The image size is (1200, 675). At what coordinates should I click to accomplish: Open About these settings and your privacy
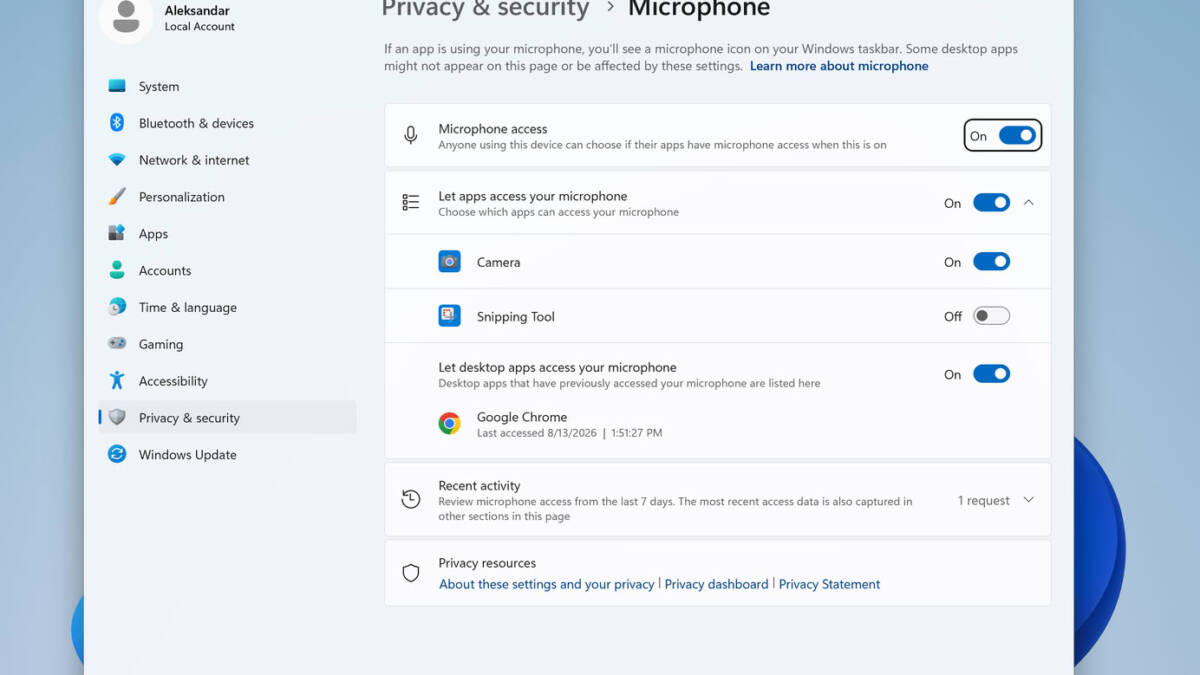[547, 584]
